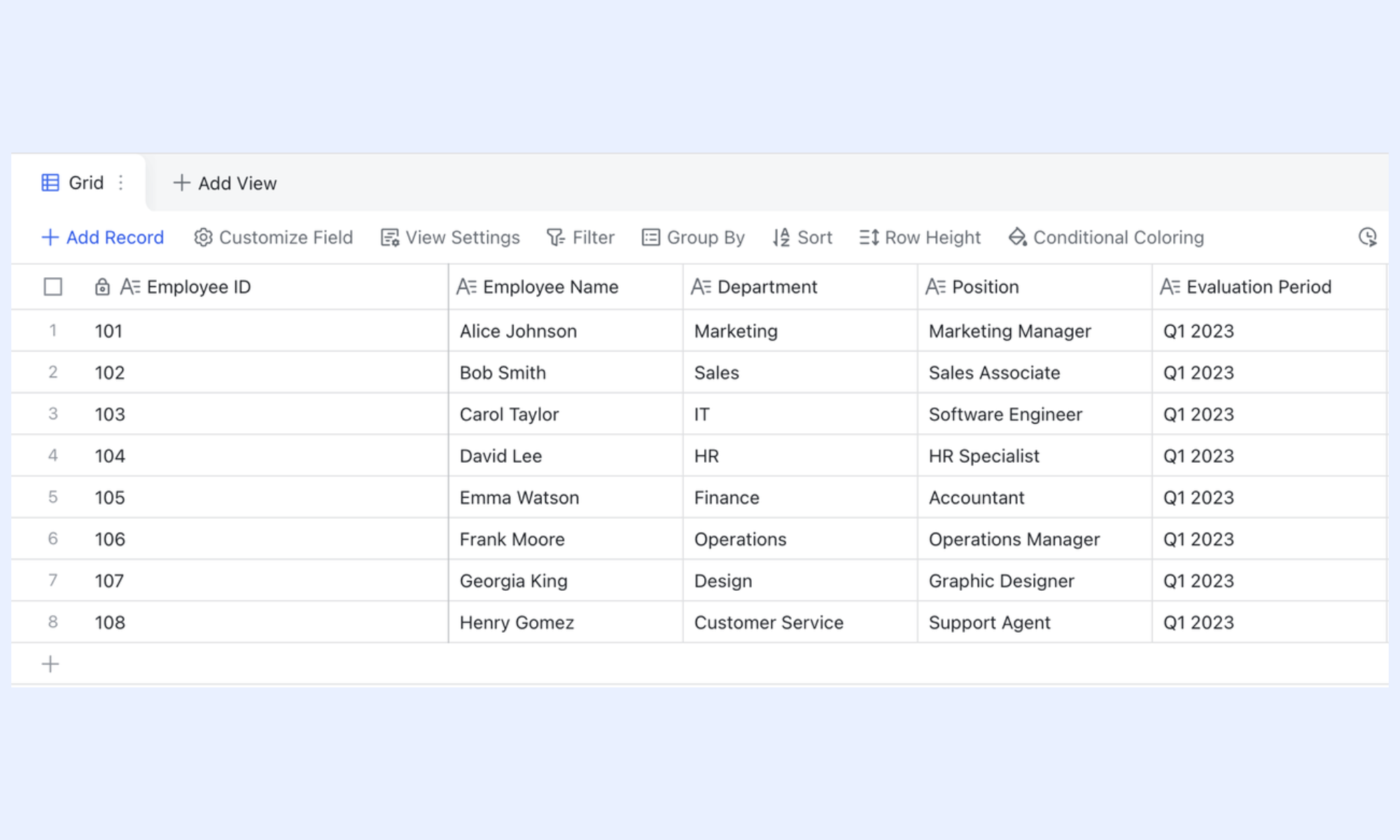Image resolution: width=1400 pixels, height=840 pixels.
Task: Select the Department column header
Action: pos(800,287)
